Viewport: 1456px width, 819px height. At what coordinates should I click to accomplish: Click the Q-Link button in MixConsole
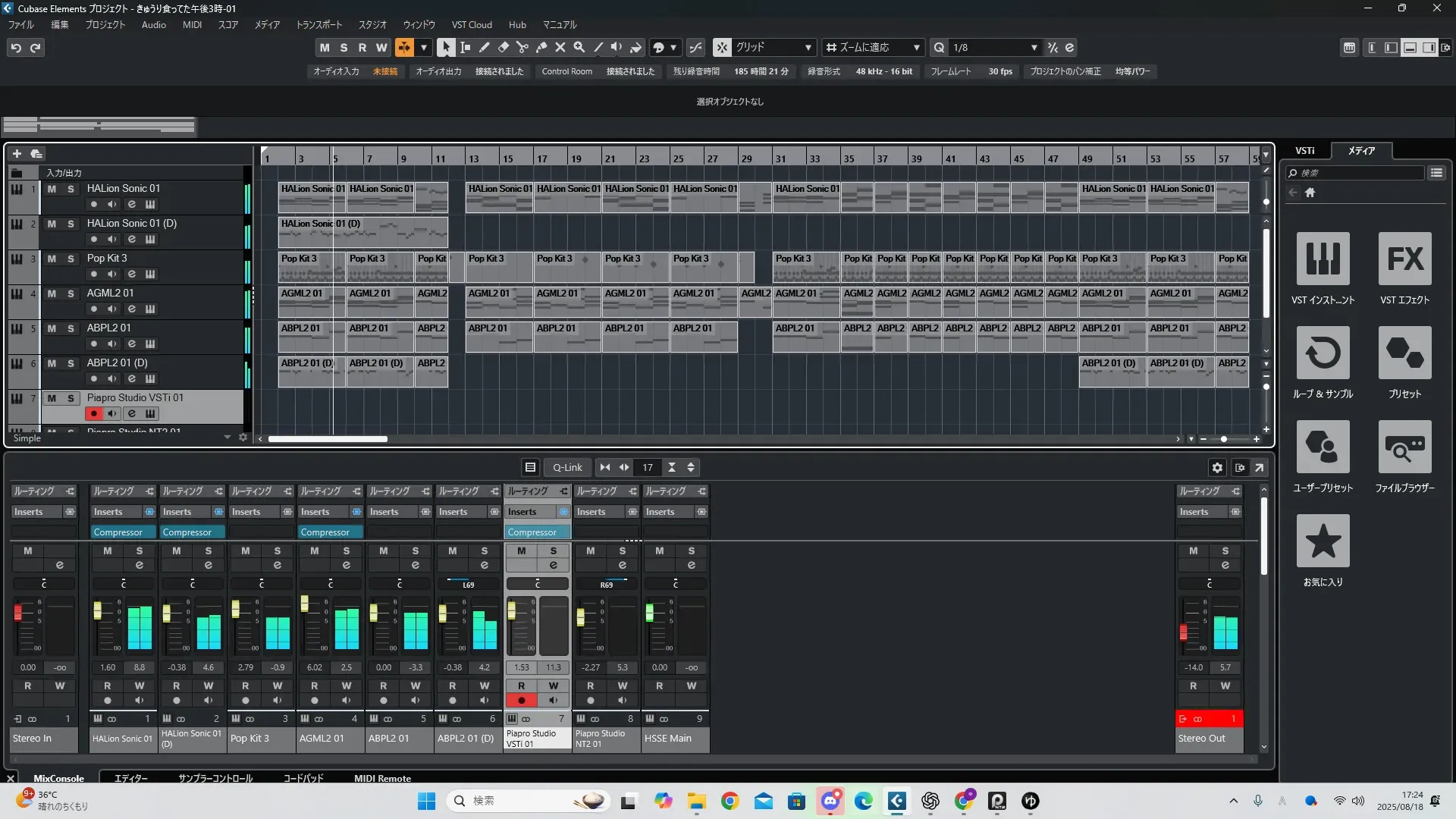pyautogui.click(x=566, y=467)
